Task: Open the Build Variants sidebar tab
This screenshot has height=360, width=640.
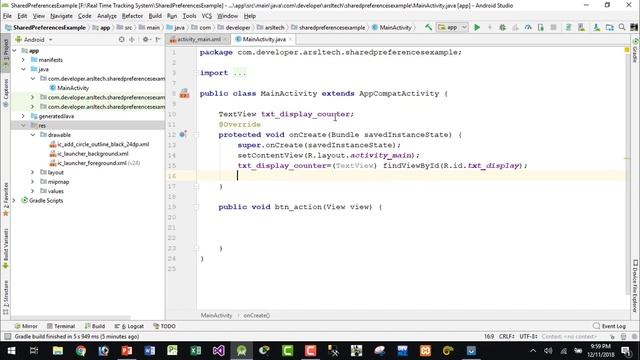Action: click(5, 248)
